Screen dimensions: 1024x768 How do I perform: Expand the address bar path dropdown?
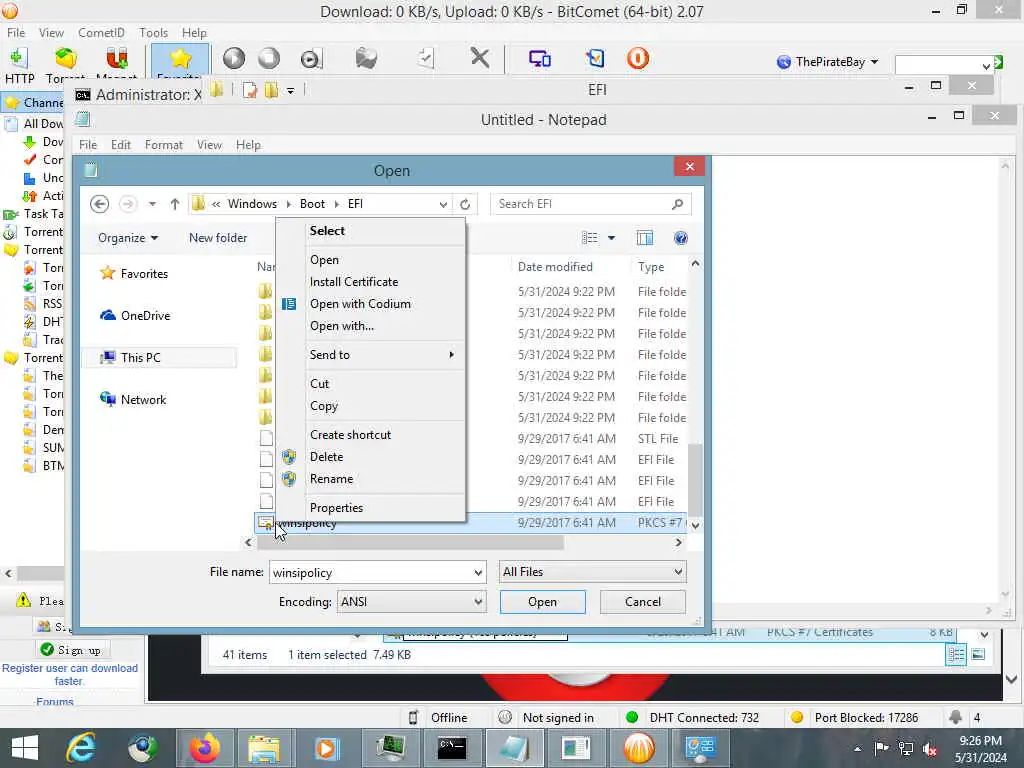[443, 204]
